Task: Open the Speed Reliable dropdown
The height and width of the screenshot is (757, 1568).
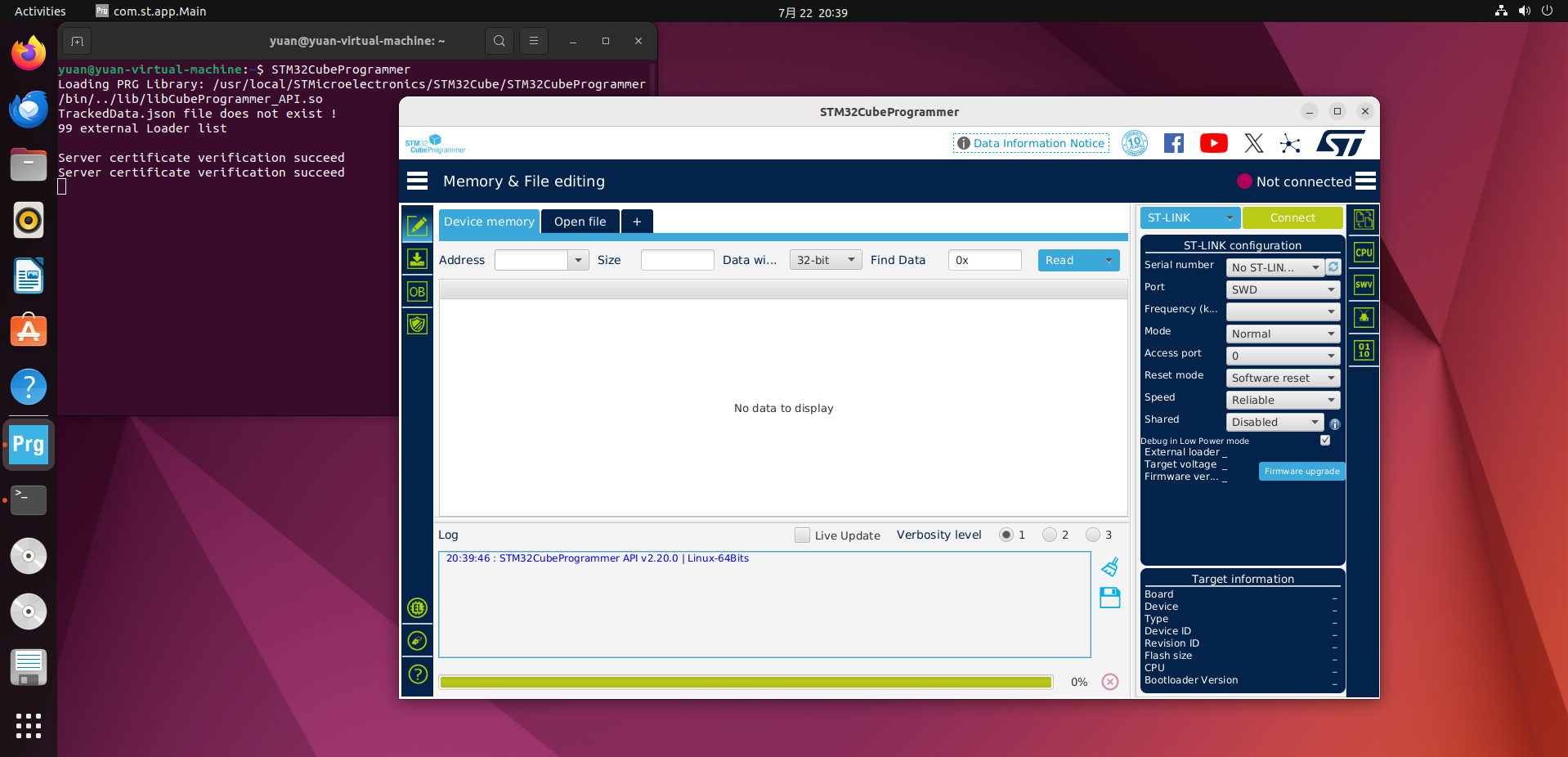Action: coord(1283,400)
